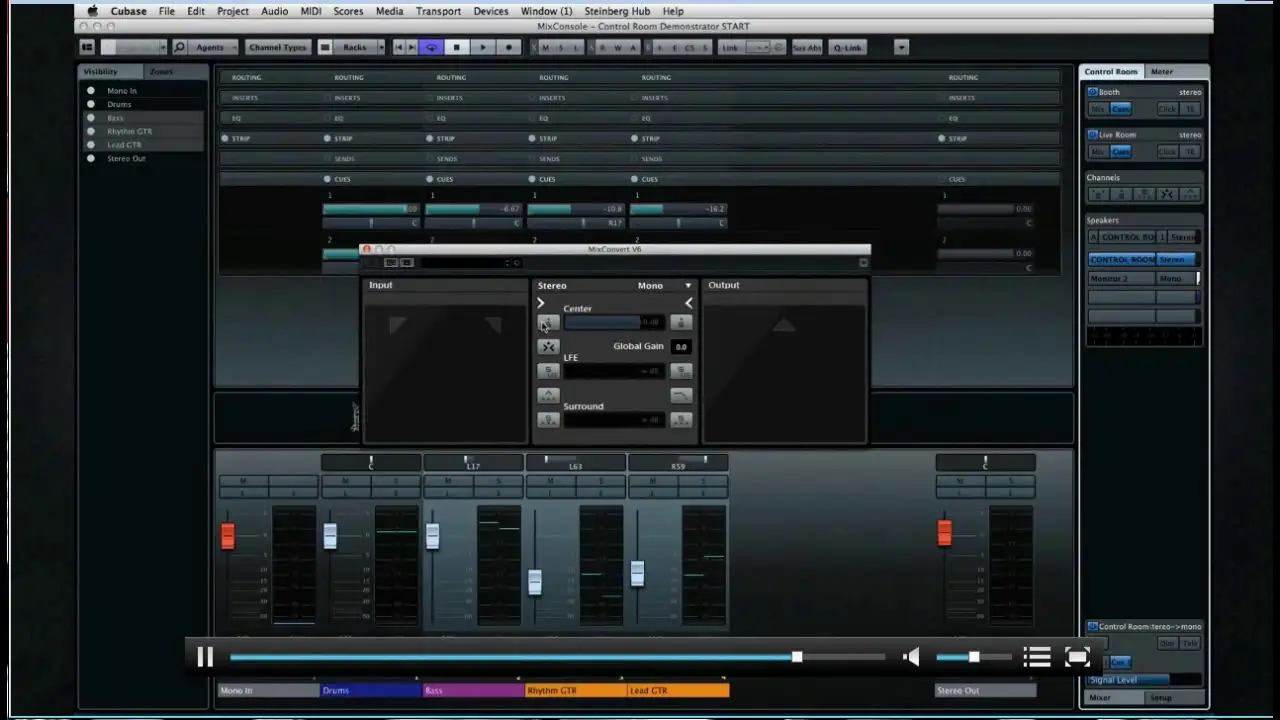
Task: Select the blue CONTROL ROOM speaker row
Action: point(1143,259)
